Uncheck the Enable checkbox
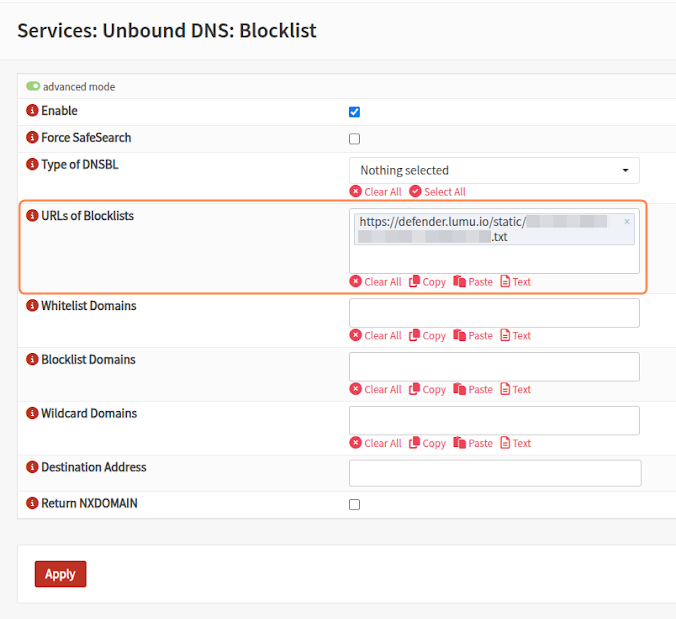Screen dimensions: 676x619 [354, 112]
